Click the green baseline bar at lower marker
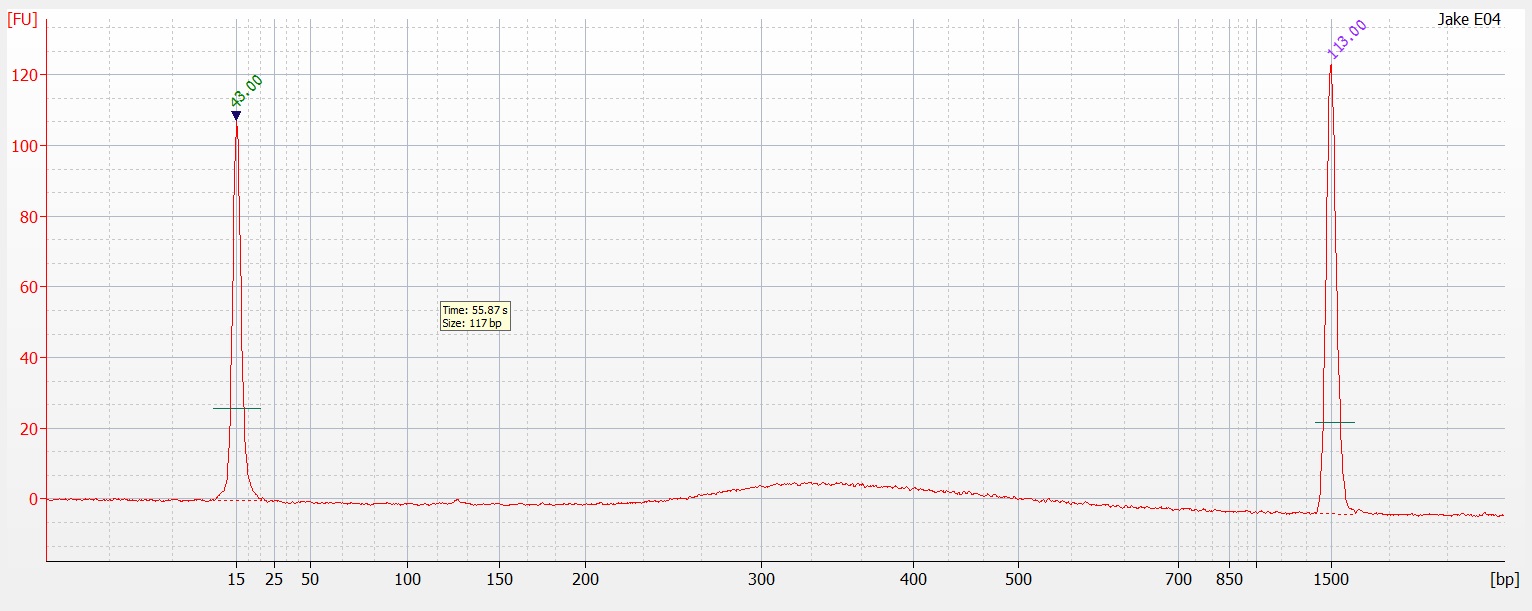 click(237, 408)
